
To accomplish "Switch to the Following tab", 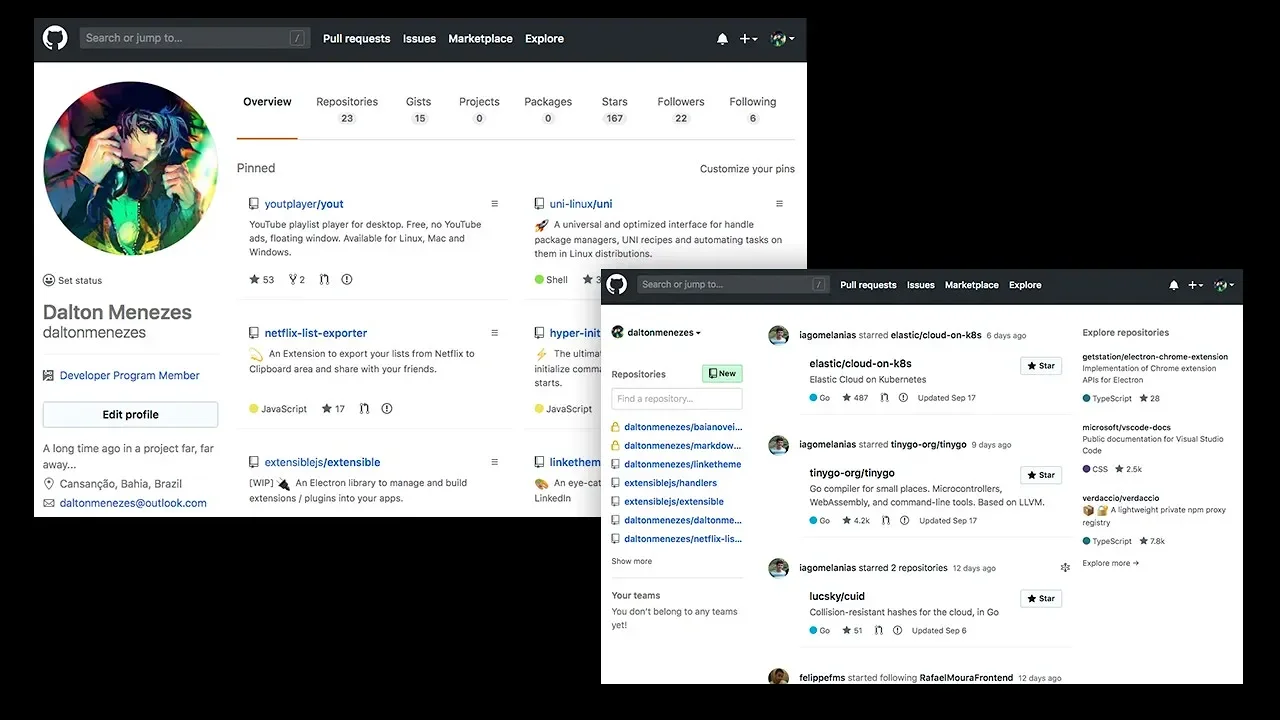I will tap(753, 110).
